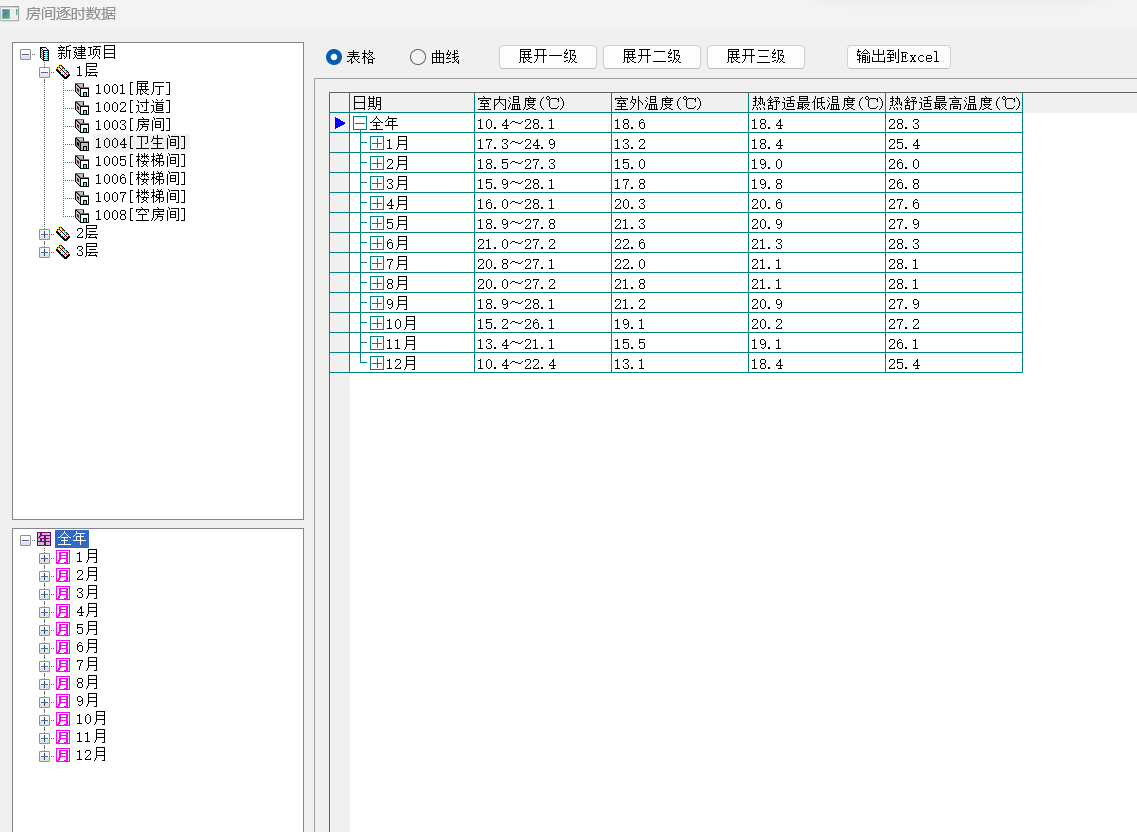Expand the 2层 floor node
This screenshot has width=1137, height=832.
[44, 234]
